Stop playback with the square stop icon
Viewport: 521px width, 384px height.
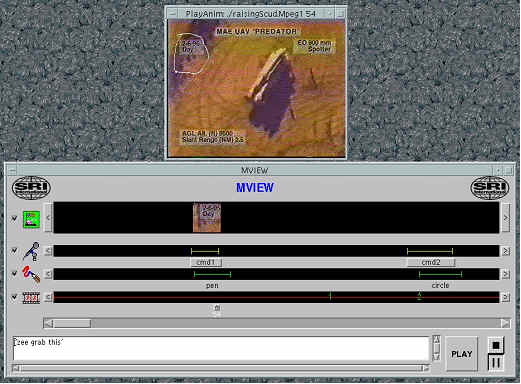tap(496, 345)
